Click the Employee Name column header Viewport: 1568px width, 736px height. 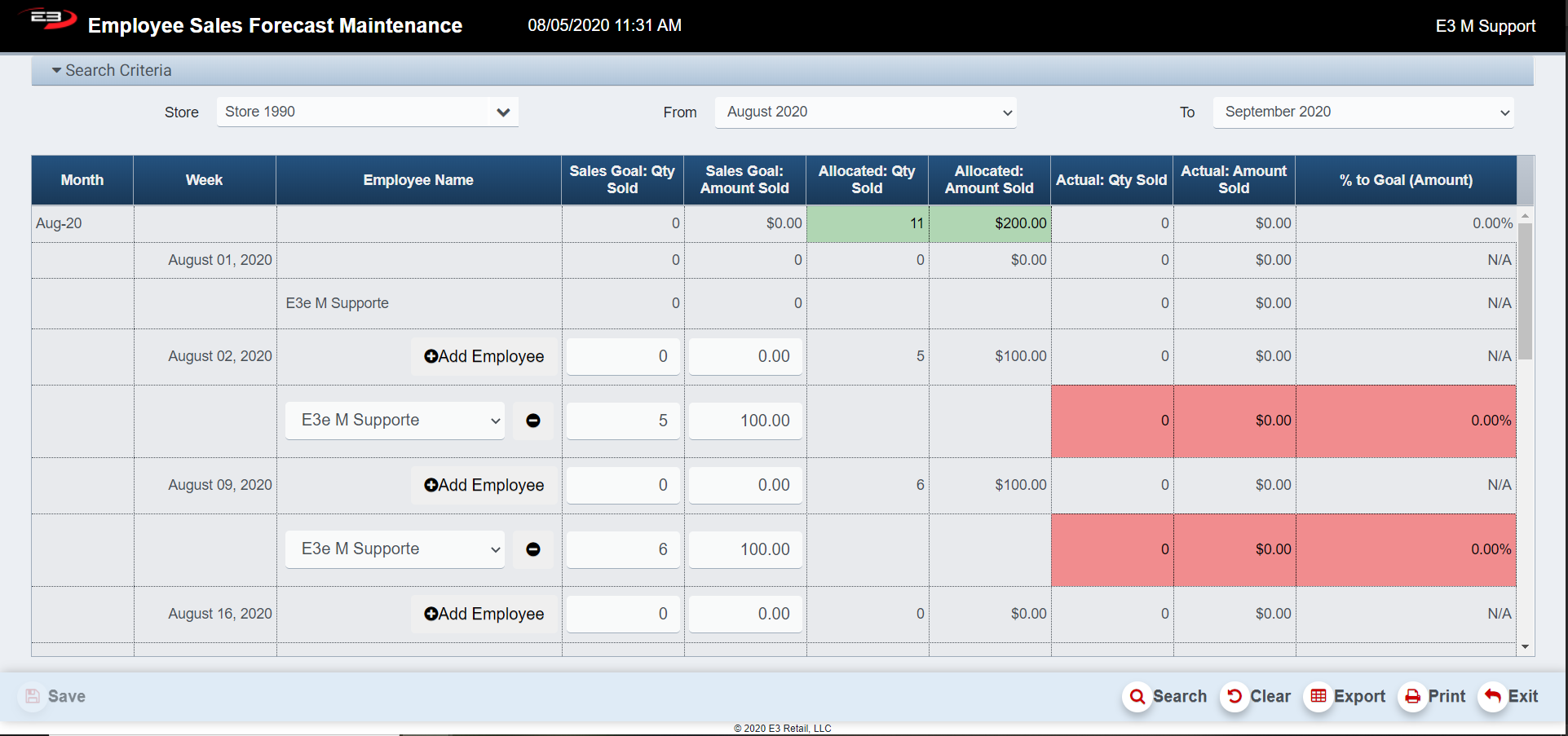(x=418, y=180)
